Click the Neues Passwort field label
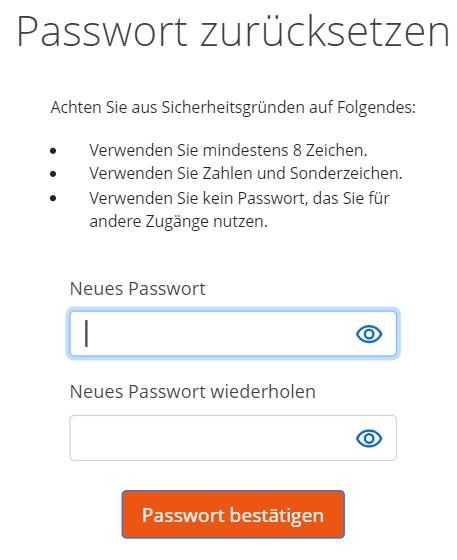The height and width of the screenshot is (560, 457). [137, 289]
